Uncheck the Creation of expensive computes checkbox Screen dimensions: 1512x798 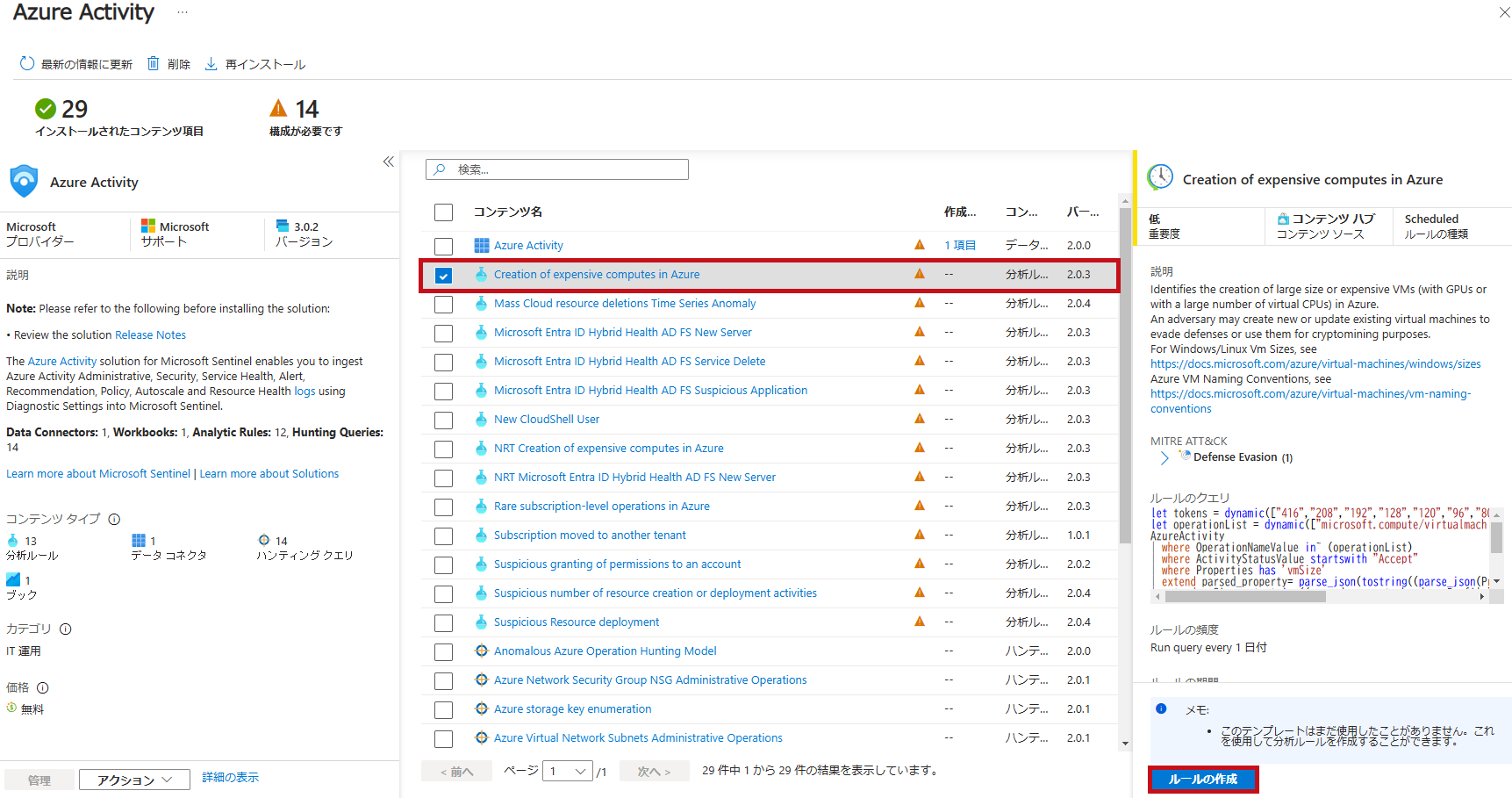click(x=444, y=276)
